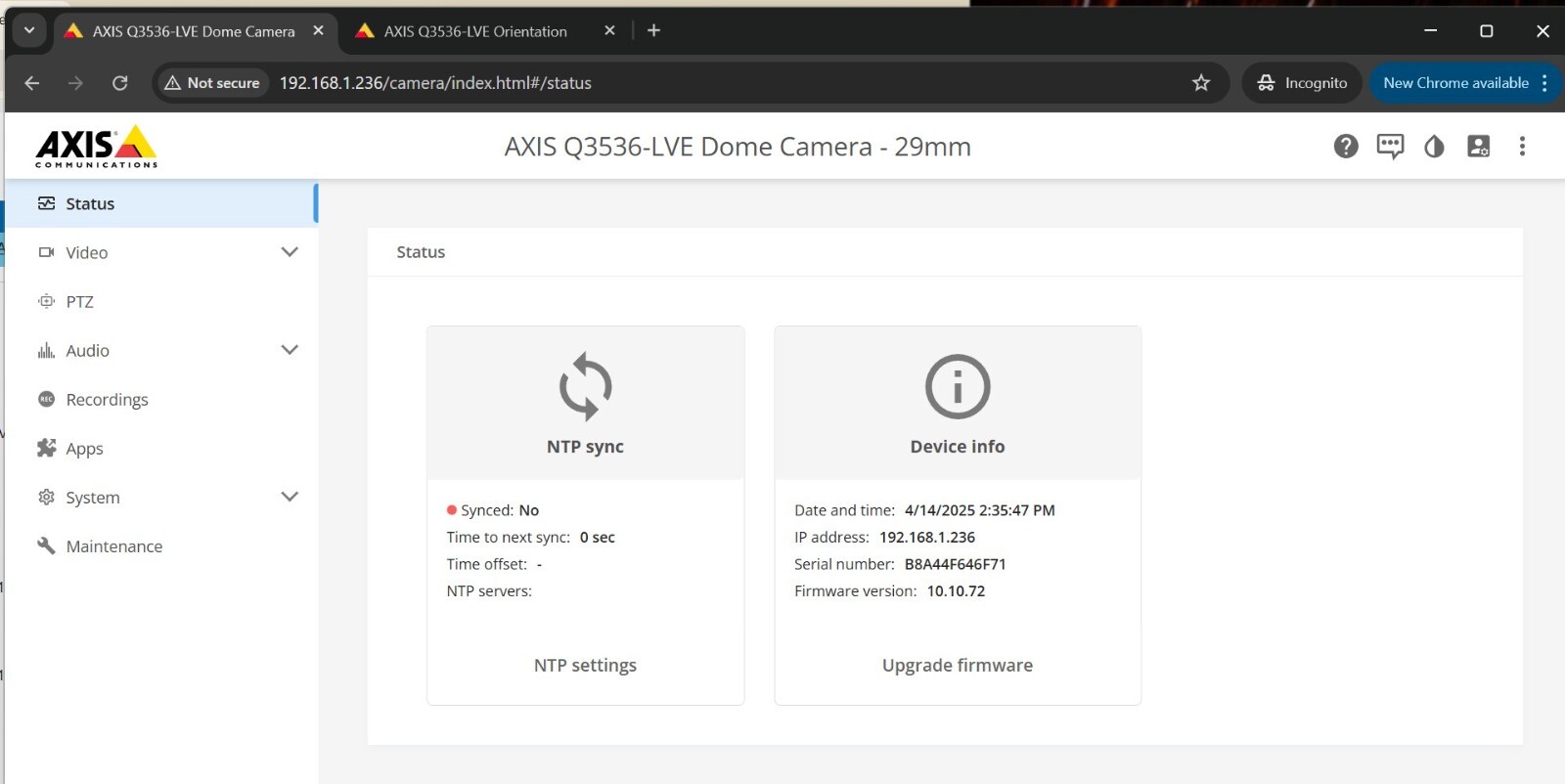Click the Video camera sidebar icon
This screenshot has height=784, width=1565.
click(x=46, y=252)
